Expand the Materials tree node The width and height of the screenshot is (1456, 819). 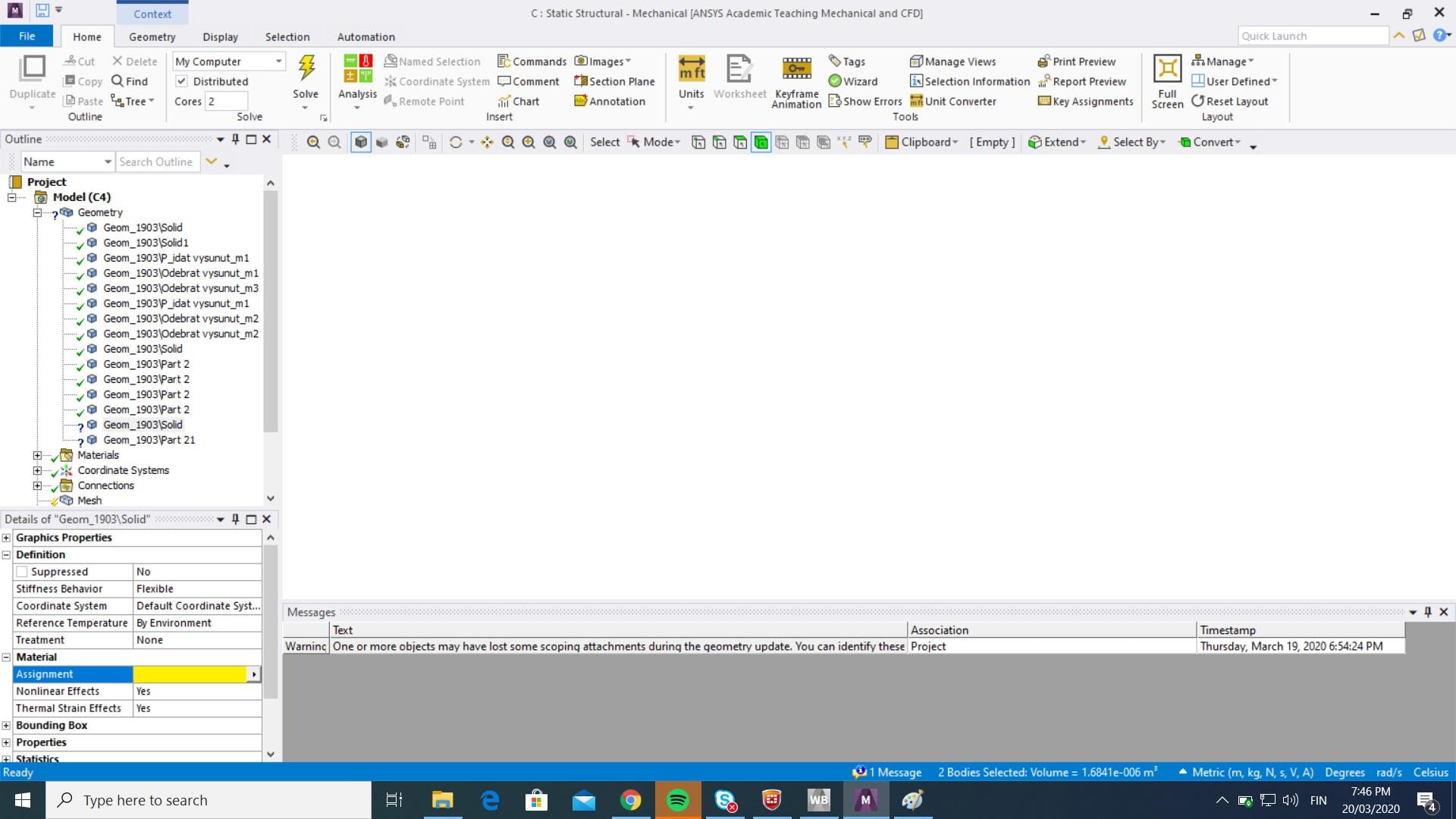click(x=37, y=455)
